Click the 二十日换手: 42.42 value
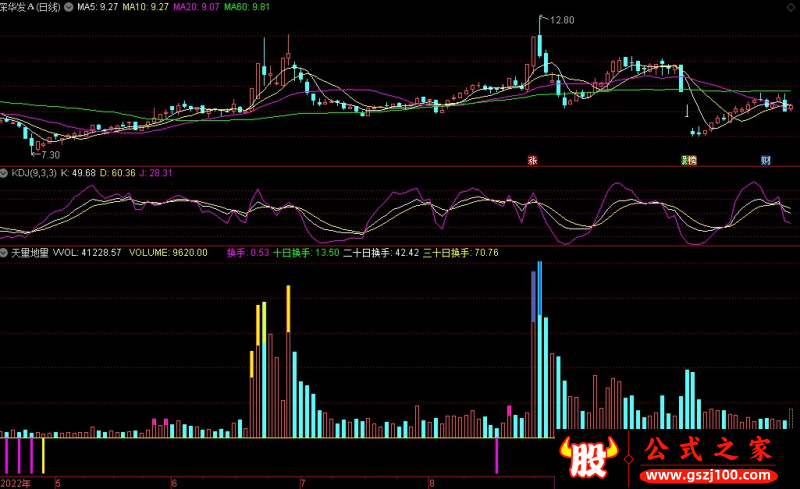The image size is (800, 489). pyautogui.click(x=381, y=253)
